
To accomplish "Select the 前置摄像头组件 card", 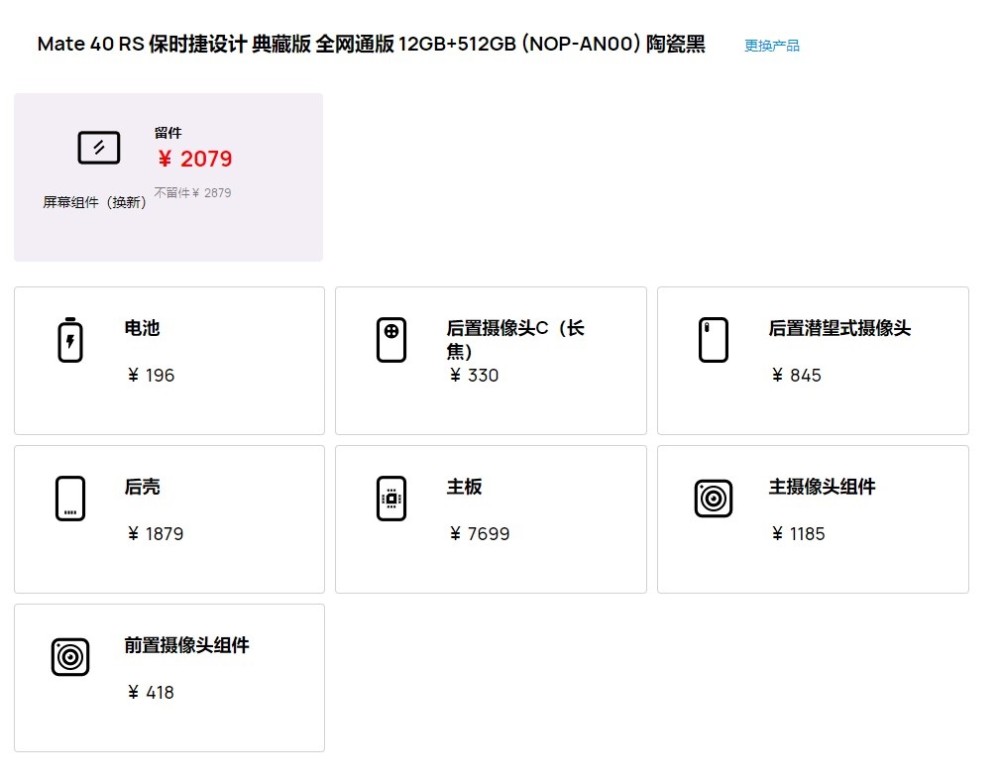I will [x=168, y=676].
